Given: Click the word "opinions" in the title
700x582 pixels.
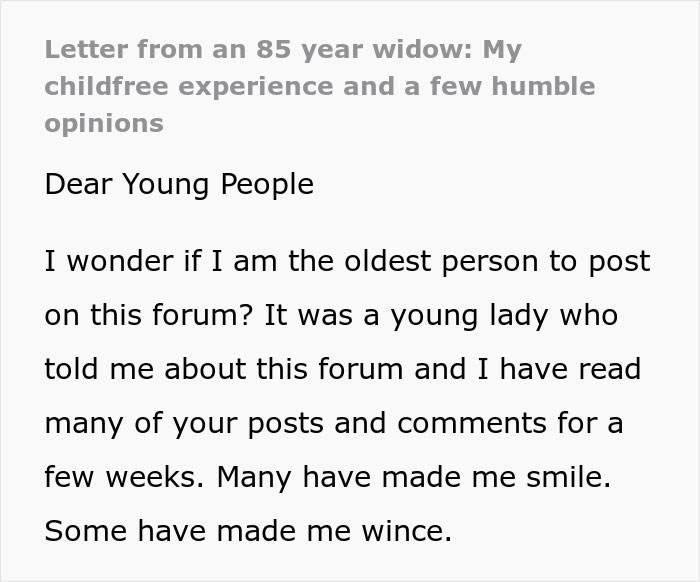Looking at the screenshot, I should click(104, 125).
